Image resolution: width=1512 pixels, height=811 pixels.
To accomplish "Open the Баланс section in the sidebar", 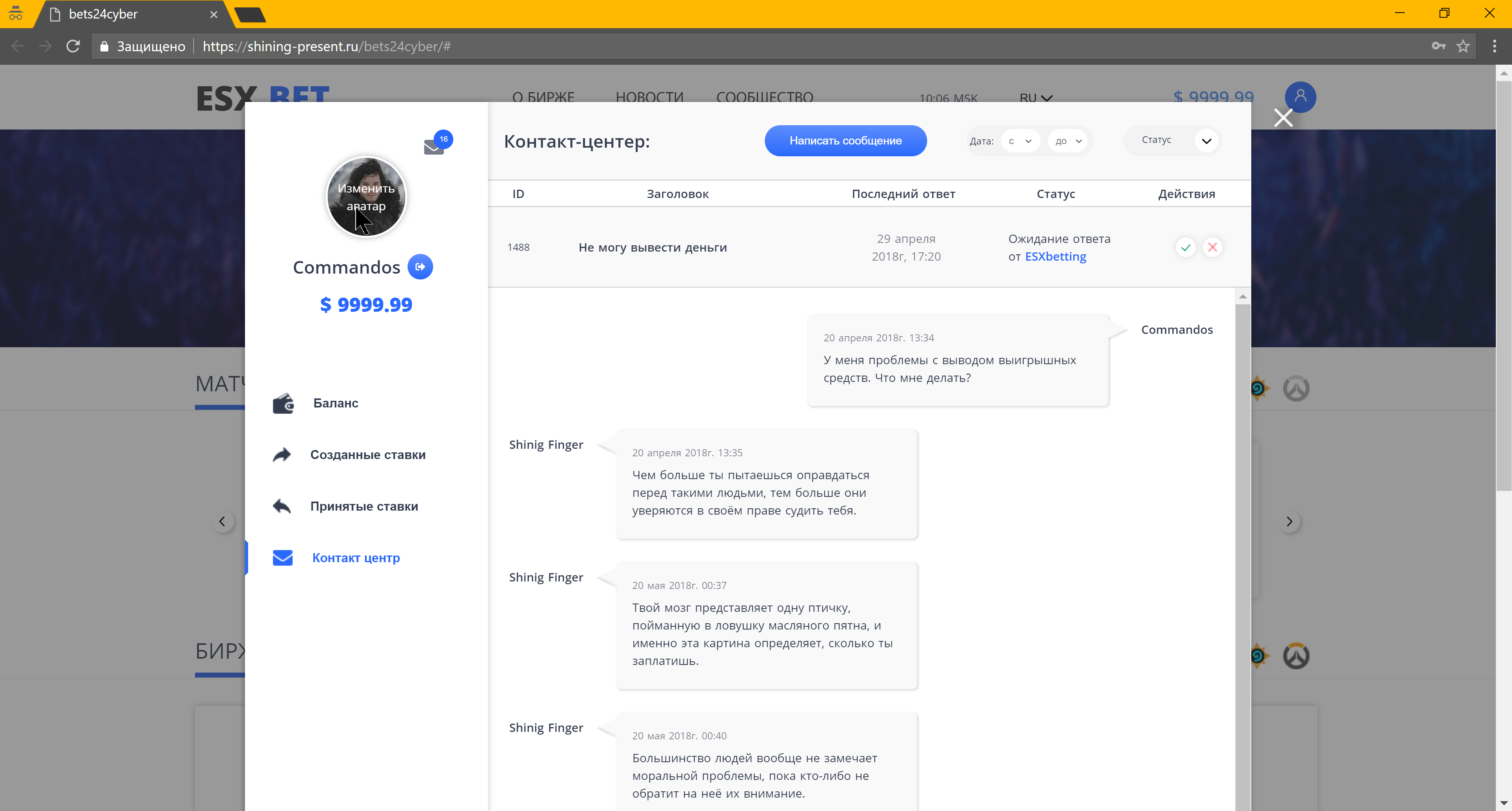I will (x=335, y=403).
